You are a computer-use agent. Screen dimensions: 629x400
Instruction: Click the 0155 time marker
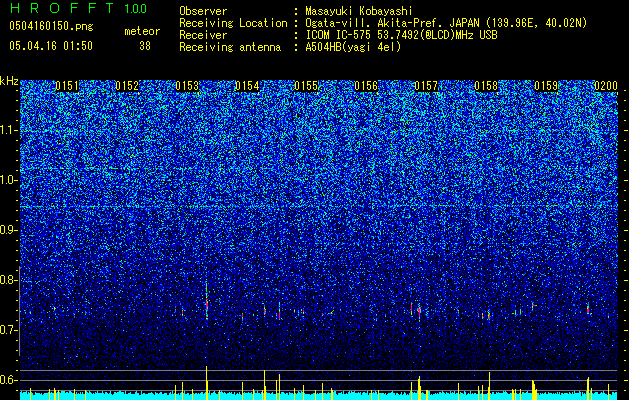(306, 86)
